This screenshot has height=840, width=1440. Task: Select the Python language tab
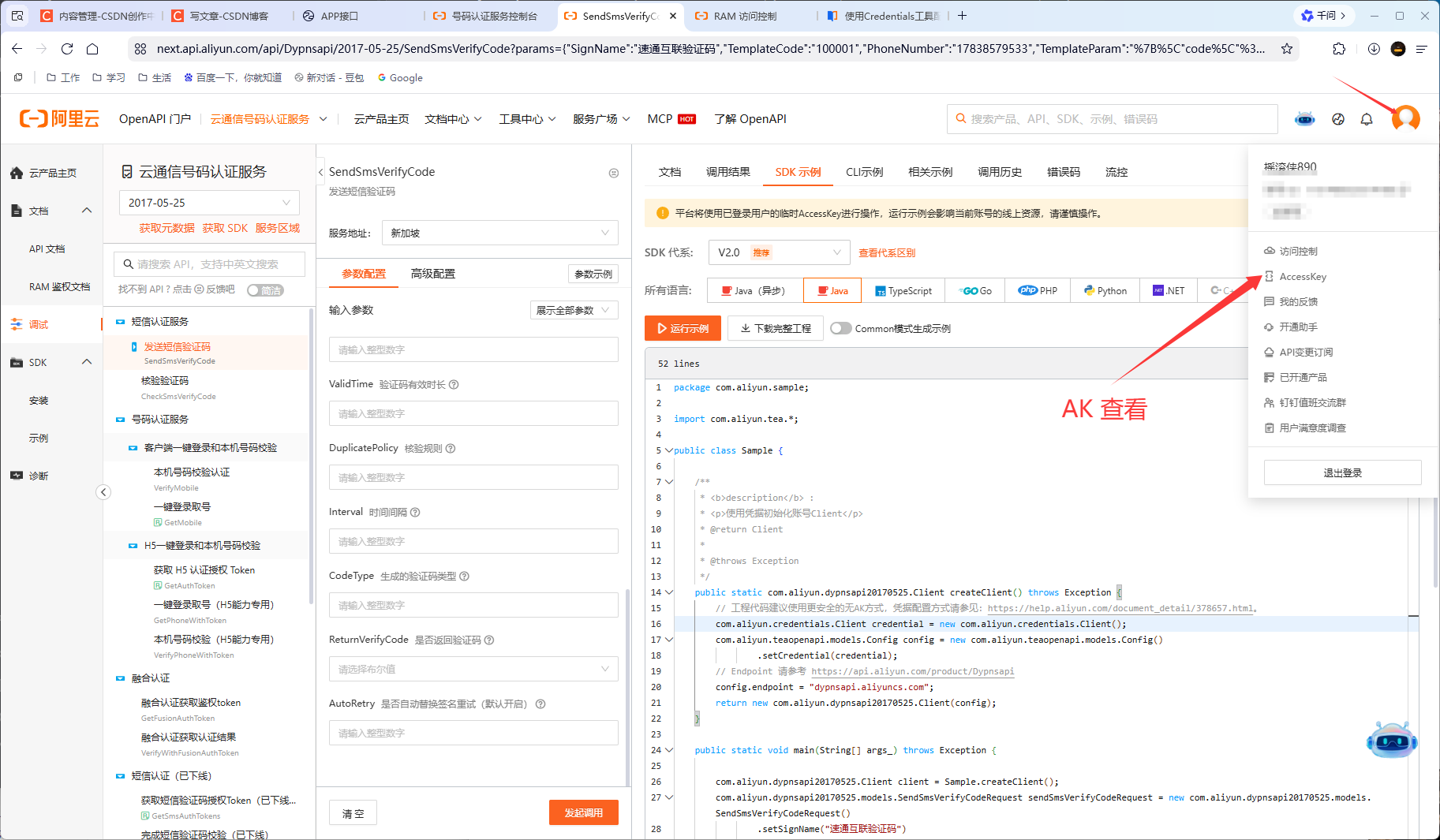click(x=1105, y=290)
